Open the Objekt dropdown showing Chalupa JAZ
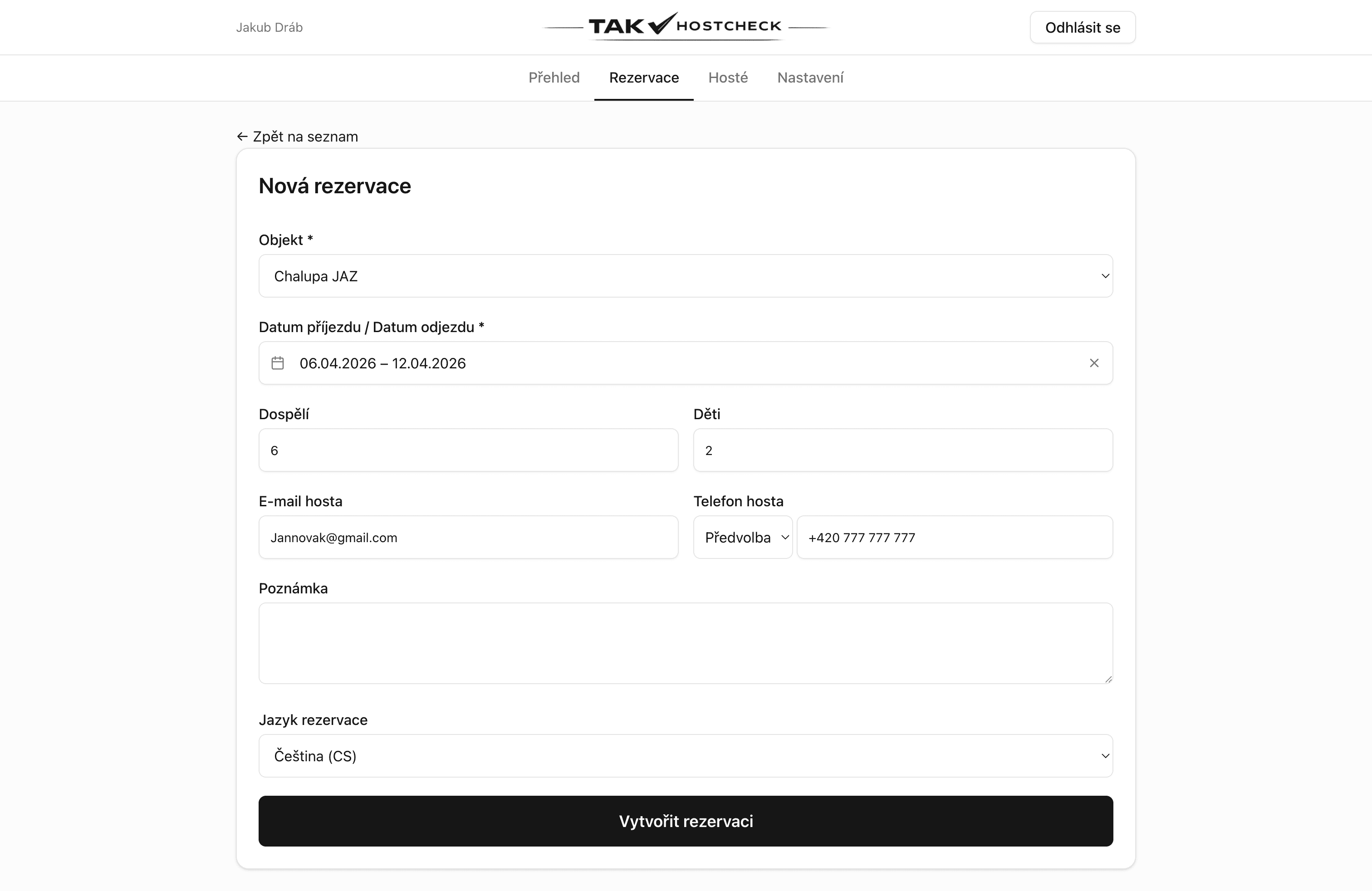Viewport: 1372px width, 891px height. point(686,276)
